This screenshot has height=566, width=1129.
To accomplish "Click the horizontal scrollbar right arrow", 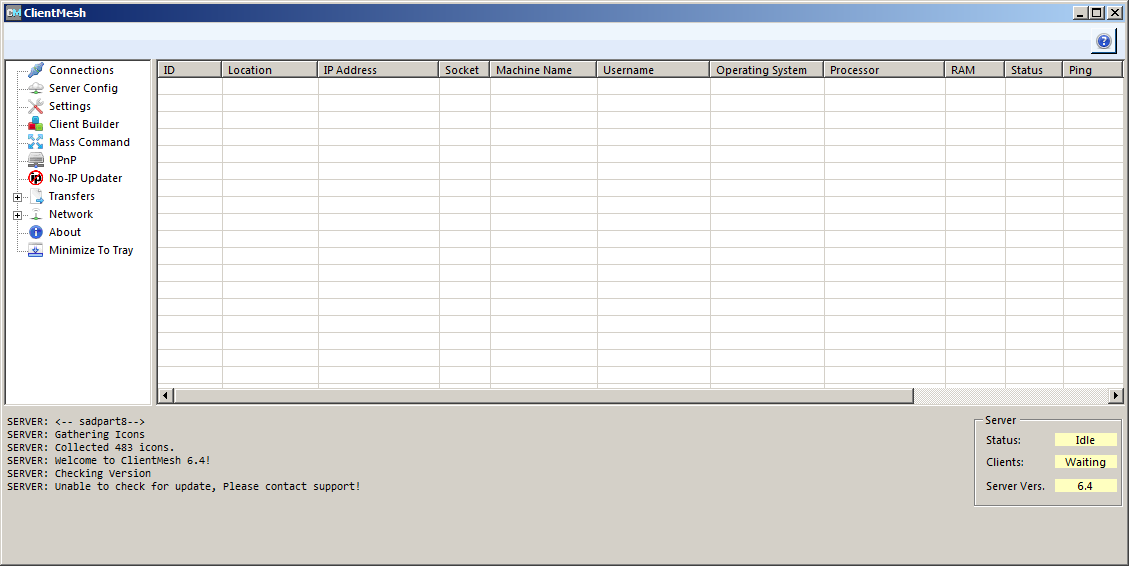I will click(x=1116, y=396).
